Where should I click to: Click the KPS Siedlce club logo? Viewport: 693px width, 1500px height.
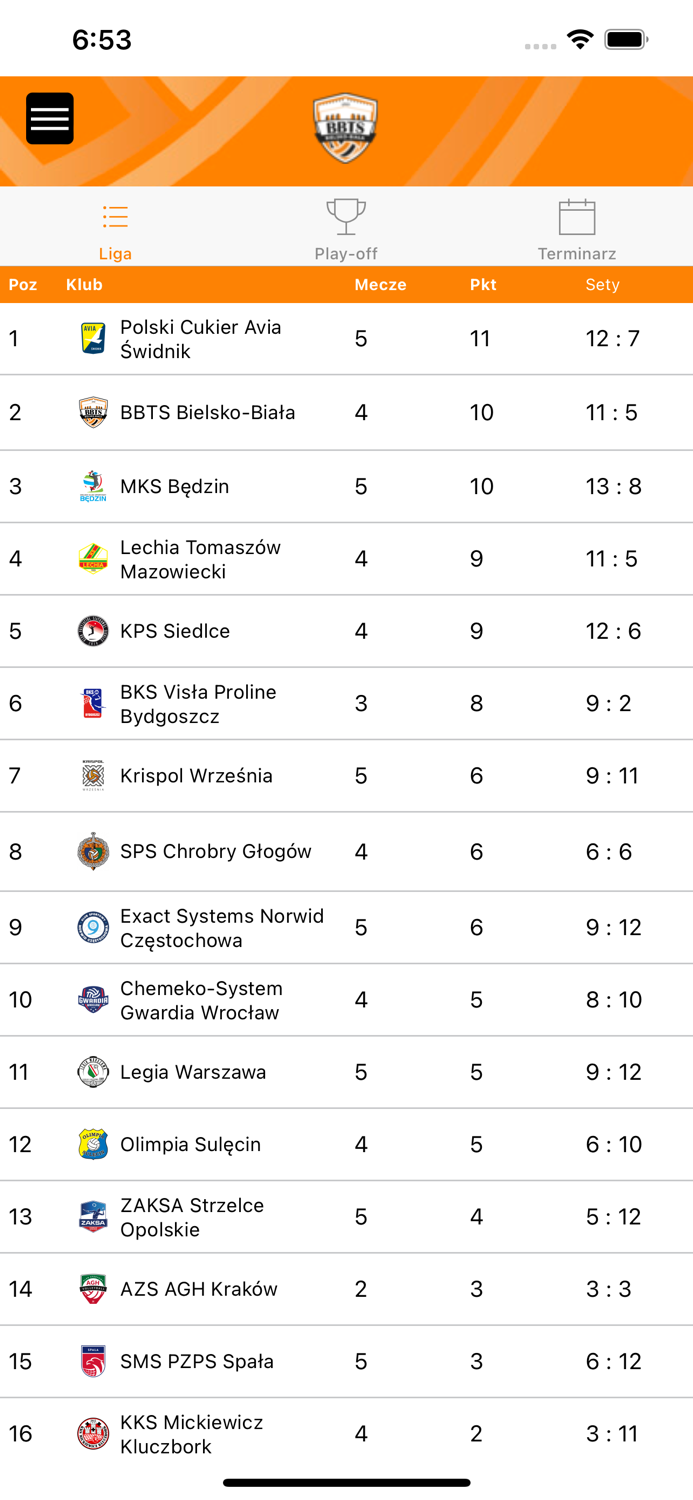point(93,631)
